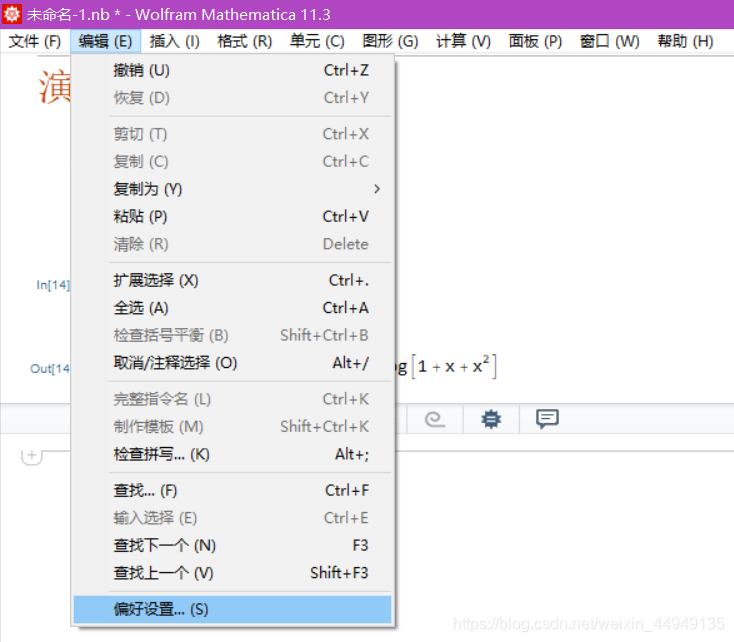Screen dimensions: 734x642
Task: Open the 文件 (F) menu
Action: 35,41
